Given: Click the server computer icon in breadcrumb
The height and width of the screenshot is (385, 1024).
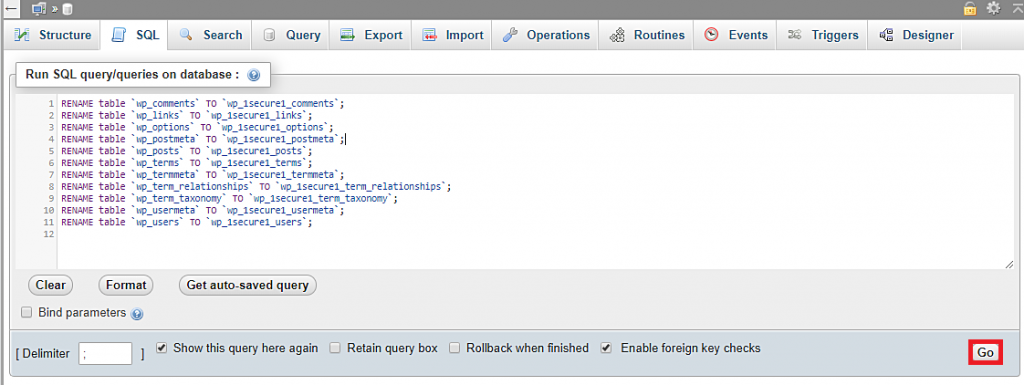Looking at the screenshot, I should 39,8.
